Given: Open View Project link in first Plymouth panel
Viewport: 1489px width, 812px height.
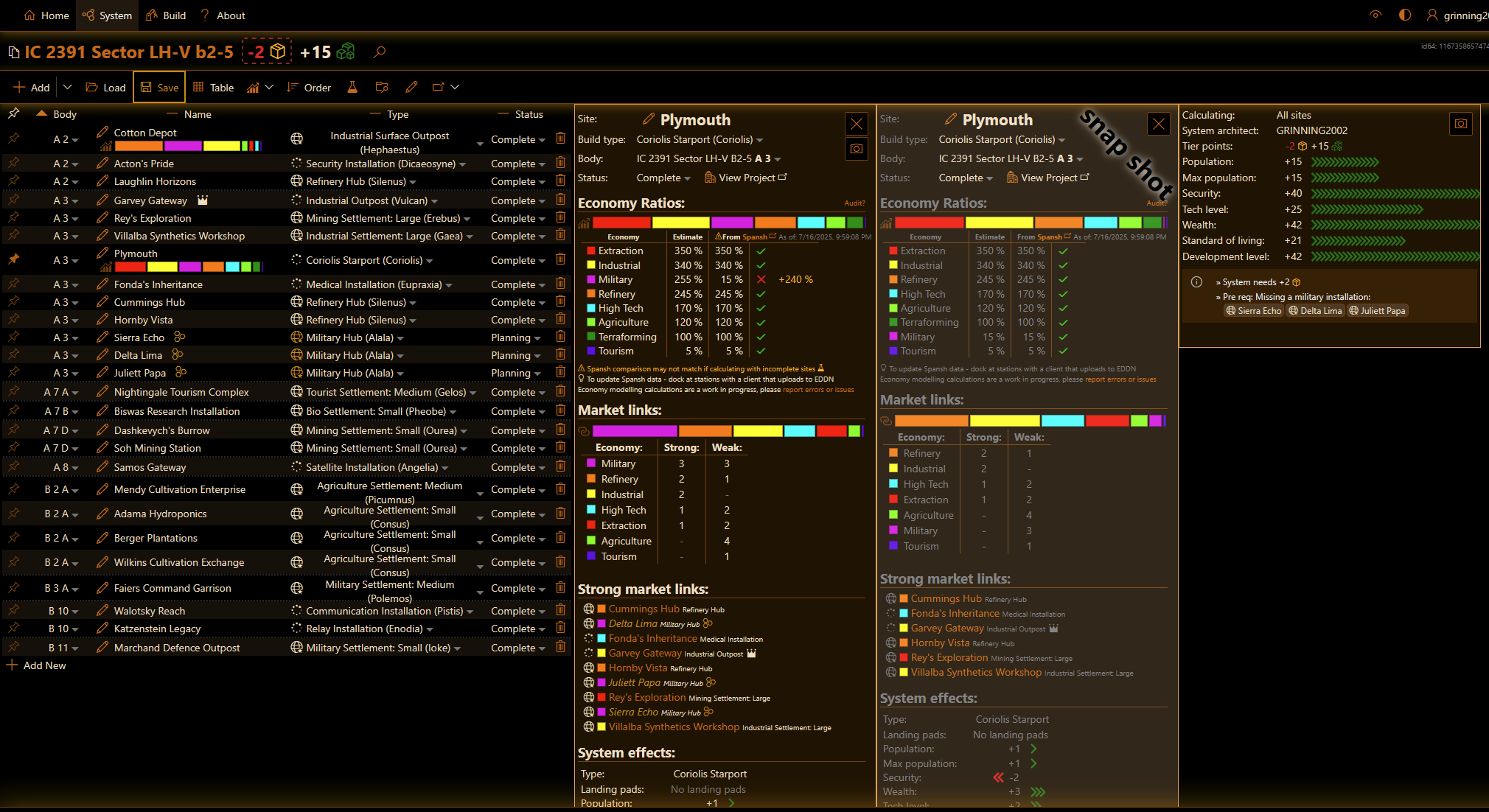Looking at the screenshot, I should [x=746, y=178].
